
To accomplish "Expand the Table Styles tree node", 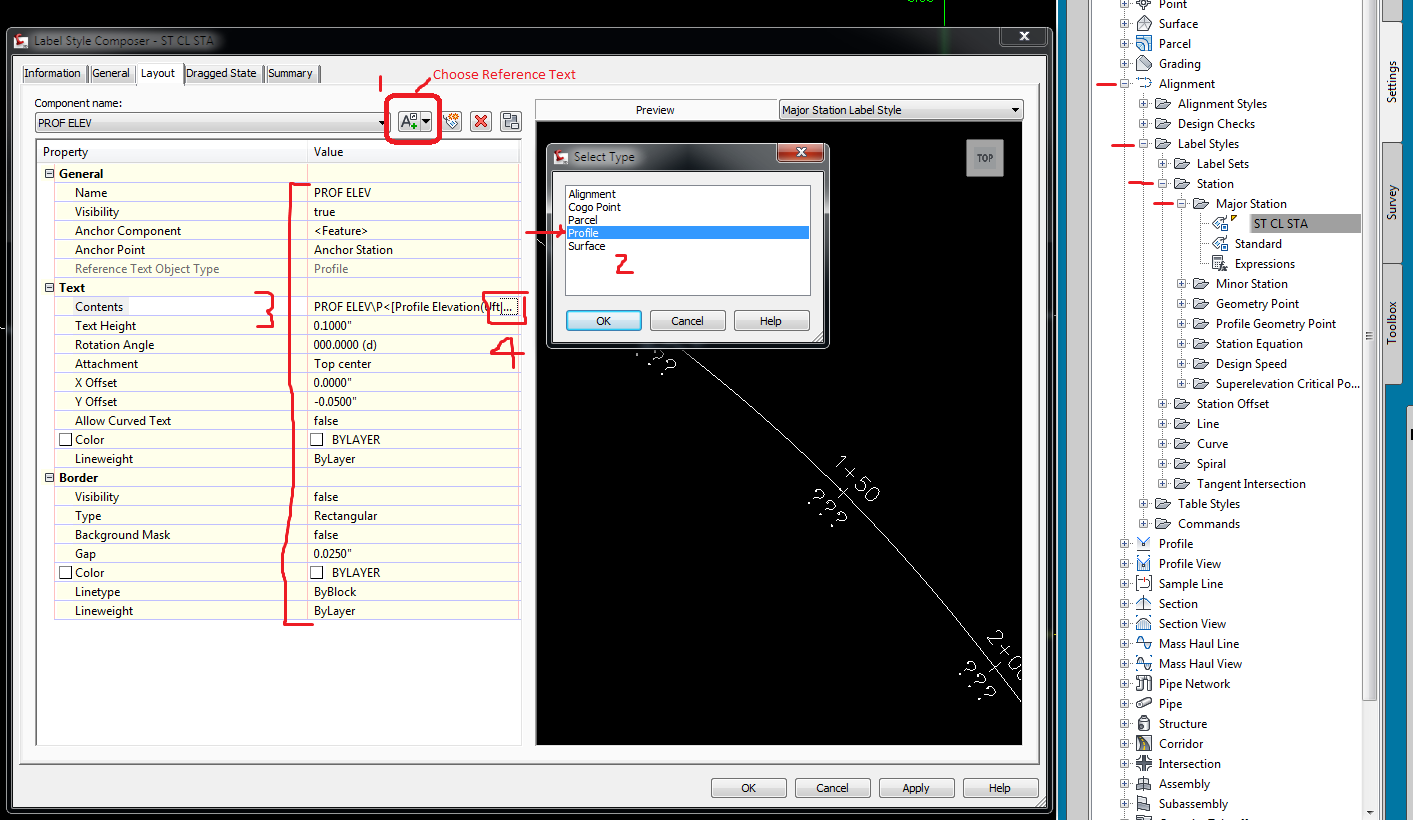I will [1144, 503].
